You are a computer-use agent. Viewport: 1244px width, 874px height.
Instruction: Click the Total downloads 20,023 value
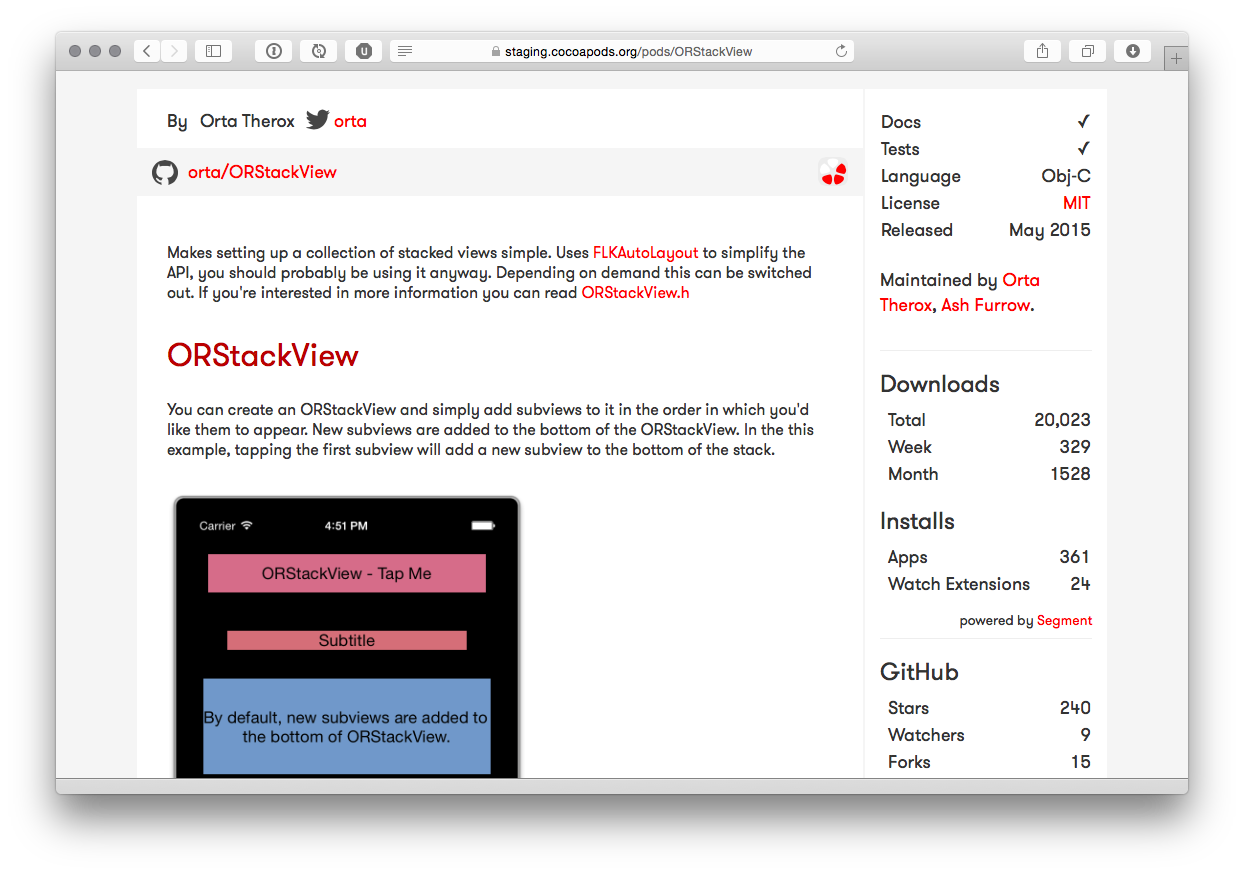tap(1062, 420)
